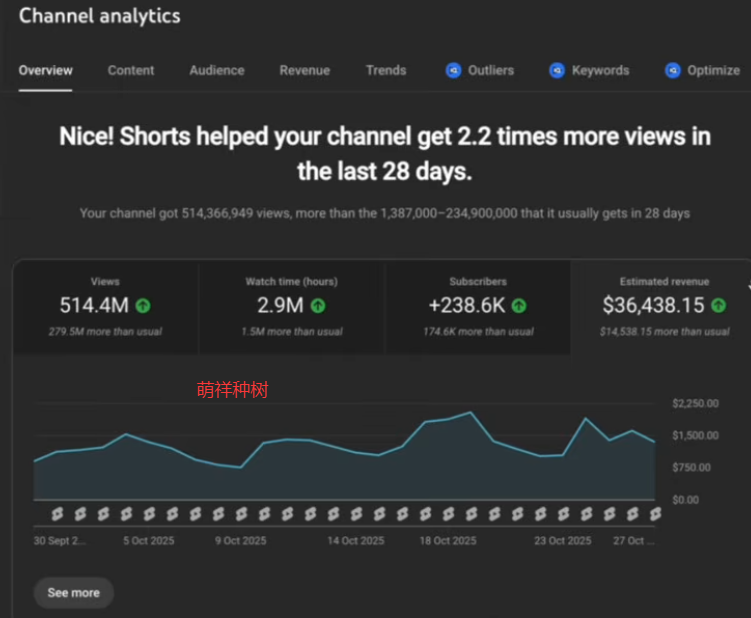Click the $2,250.00 axis label
The width and height of the screenshot is (751, 618).
[x=695, y=403]
